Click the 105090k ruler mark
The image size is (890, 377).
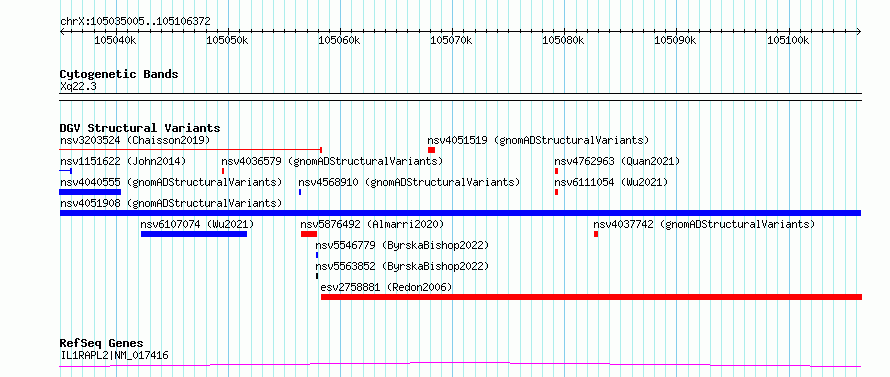(676, 41)
